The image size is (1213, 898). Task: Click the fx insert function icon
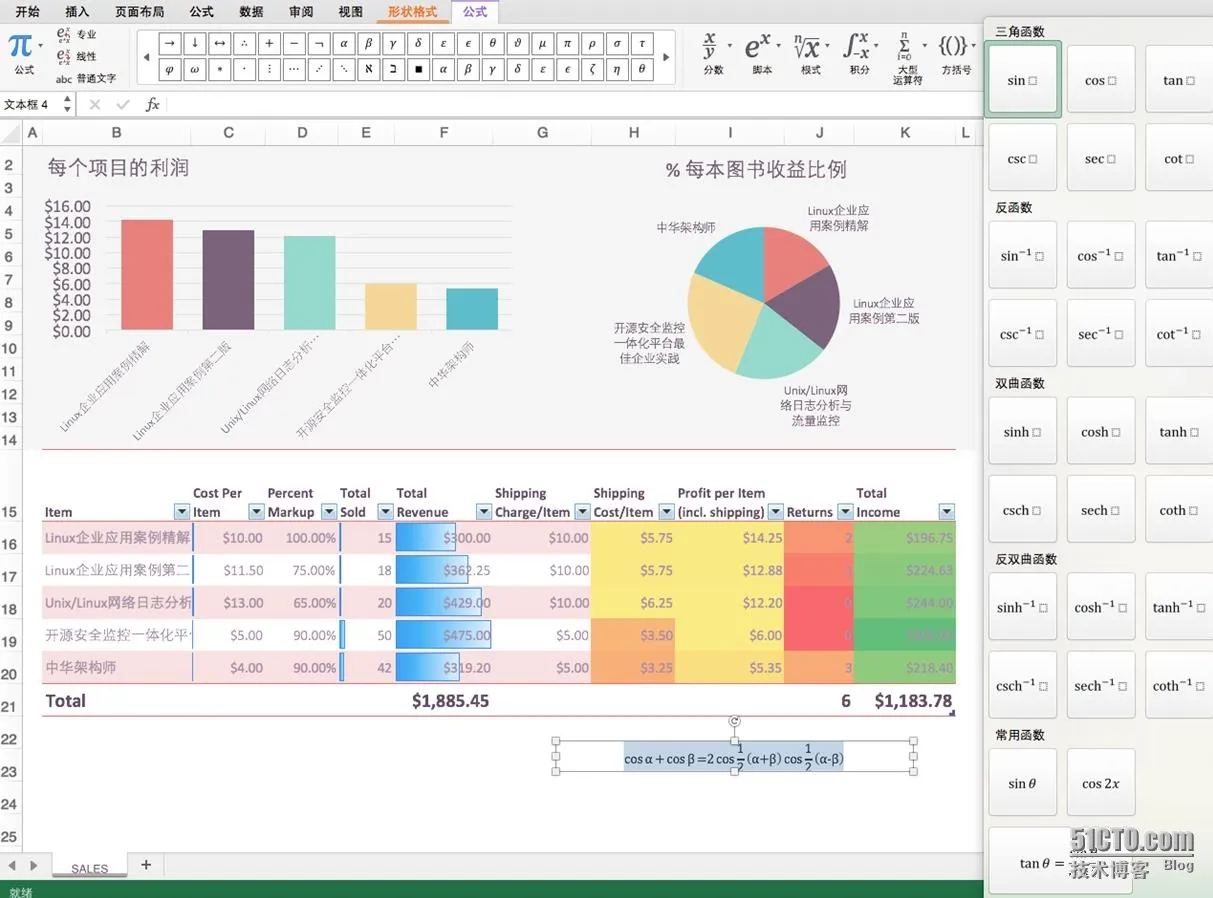click(152, 104)
